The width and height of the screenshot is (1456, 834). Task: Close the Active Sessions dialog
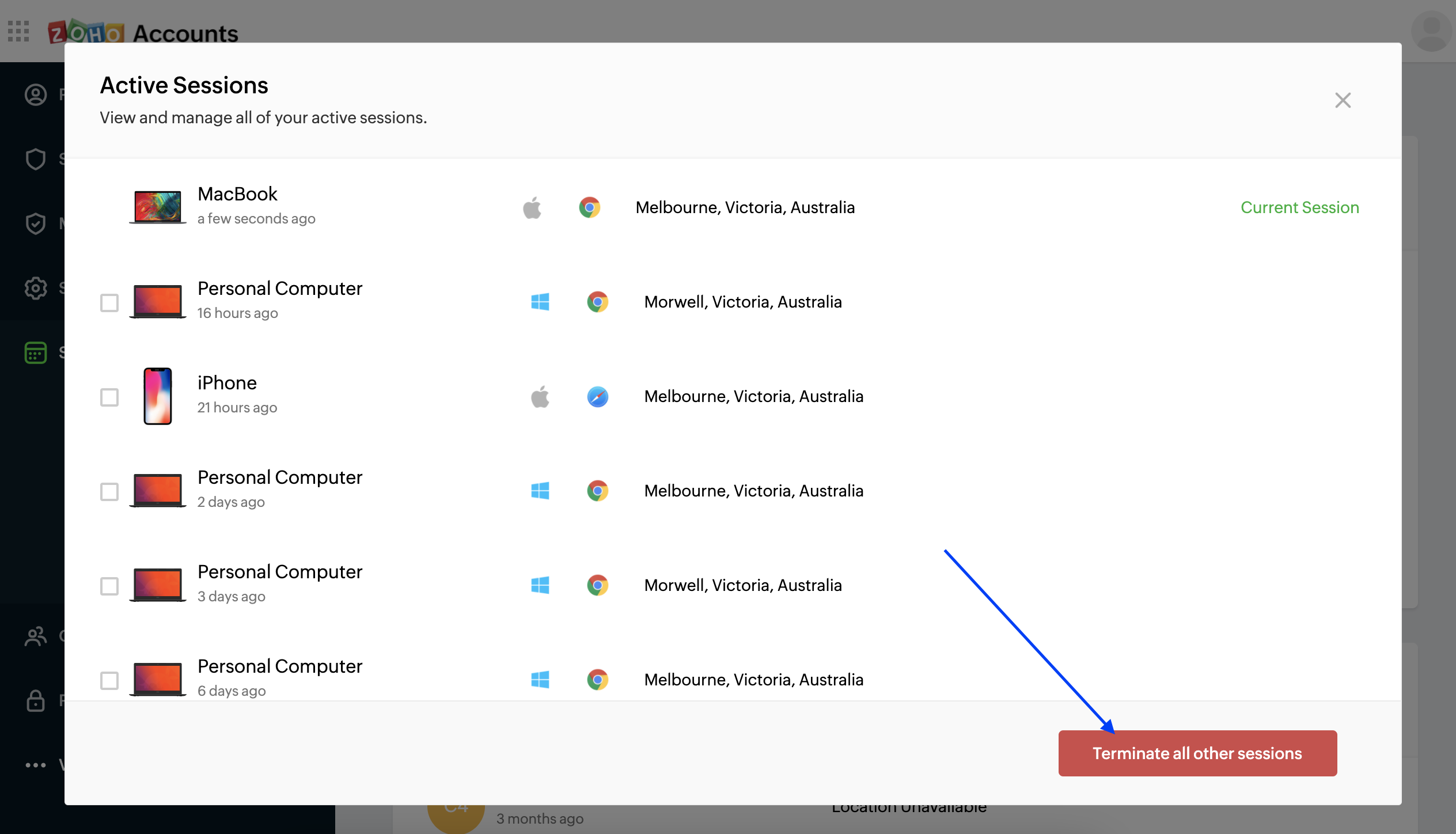pos(1343,100)
